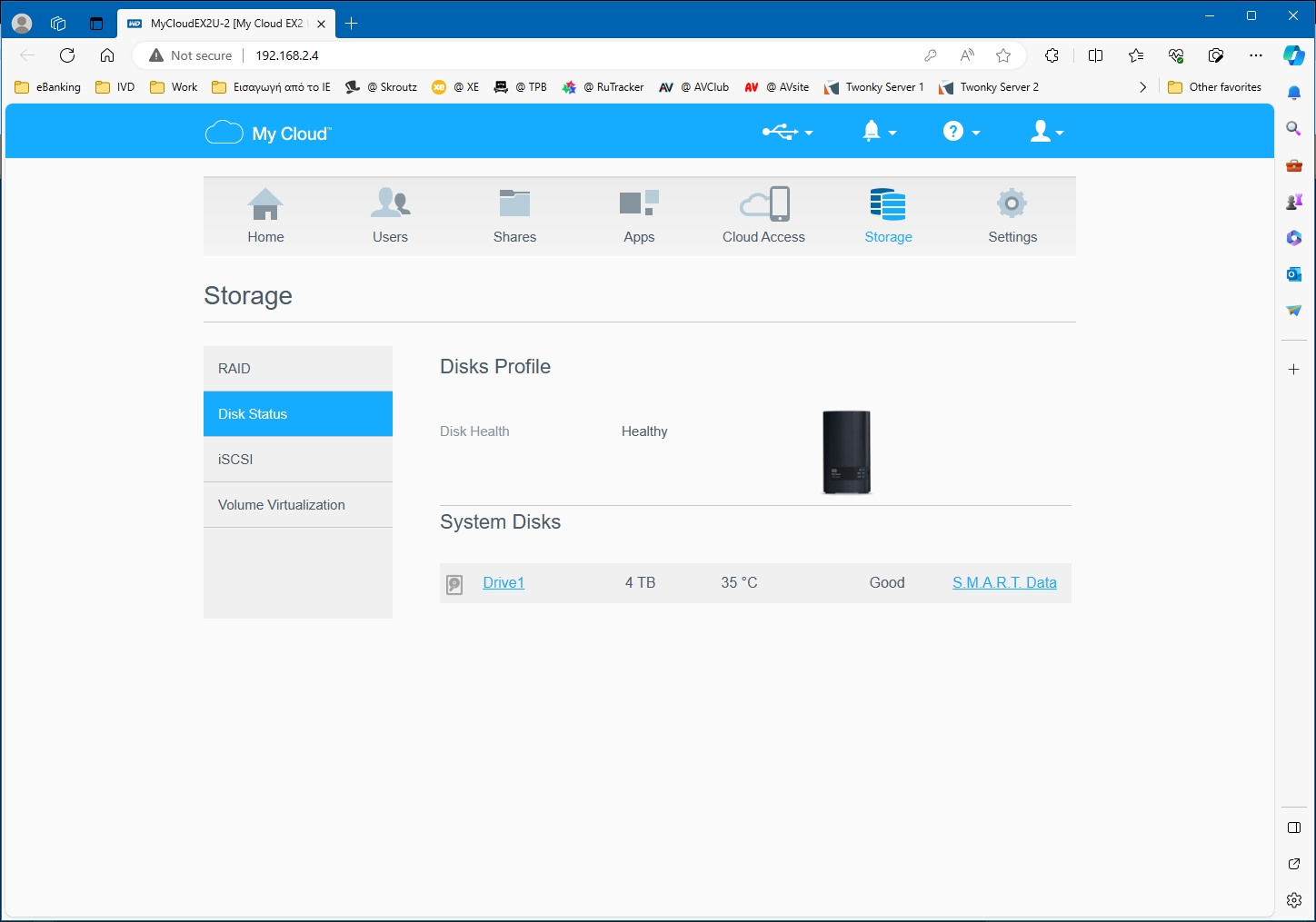Open the browser profile avatar
Viewport: 1316px width, 922px height.
click(x=22, y=24)
